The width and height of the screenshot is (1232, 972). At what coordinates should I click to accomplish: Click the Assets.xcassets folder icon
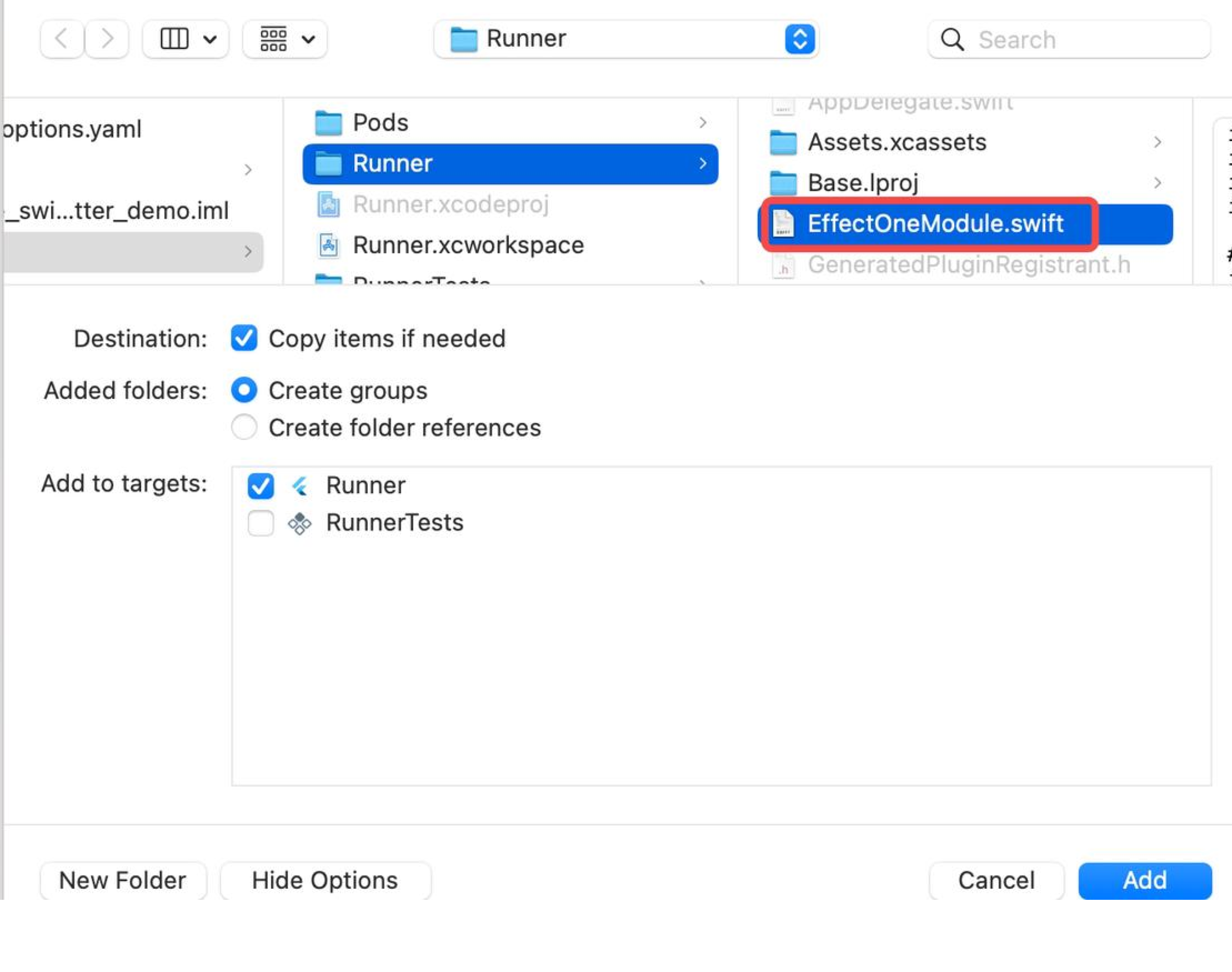(783, 143)
